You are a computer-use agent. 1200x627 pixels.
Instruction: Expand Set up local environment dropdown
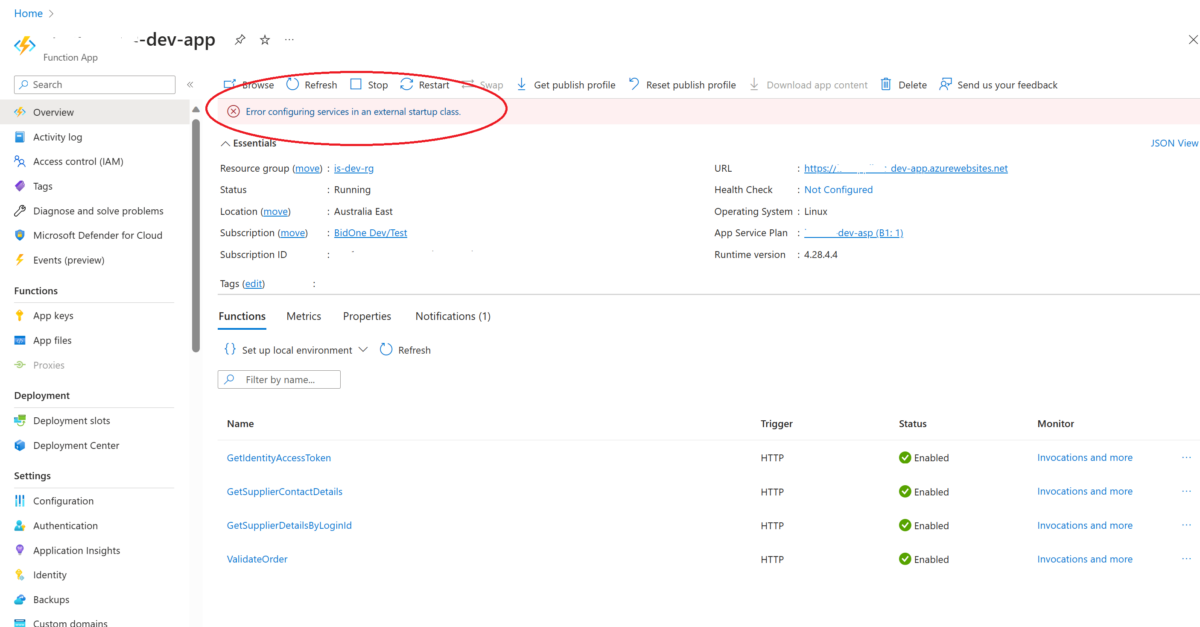pos(362,350)
